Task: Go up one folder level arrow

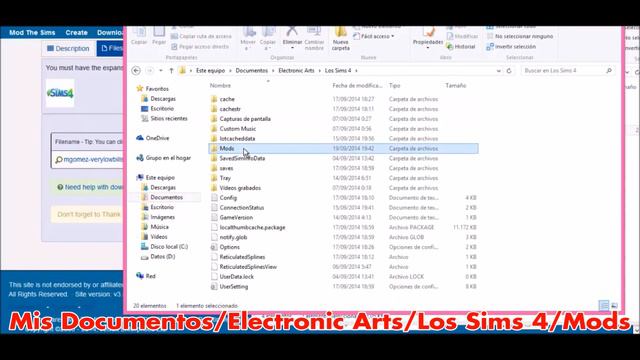Action: tap(171, 71)
